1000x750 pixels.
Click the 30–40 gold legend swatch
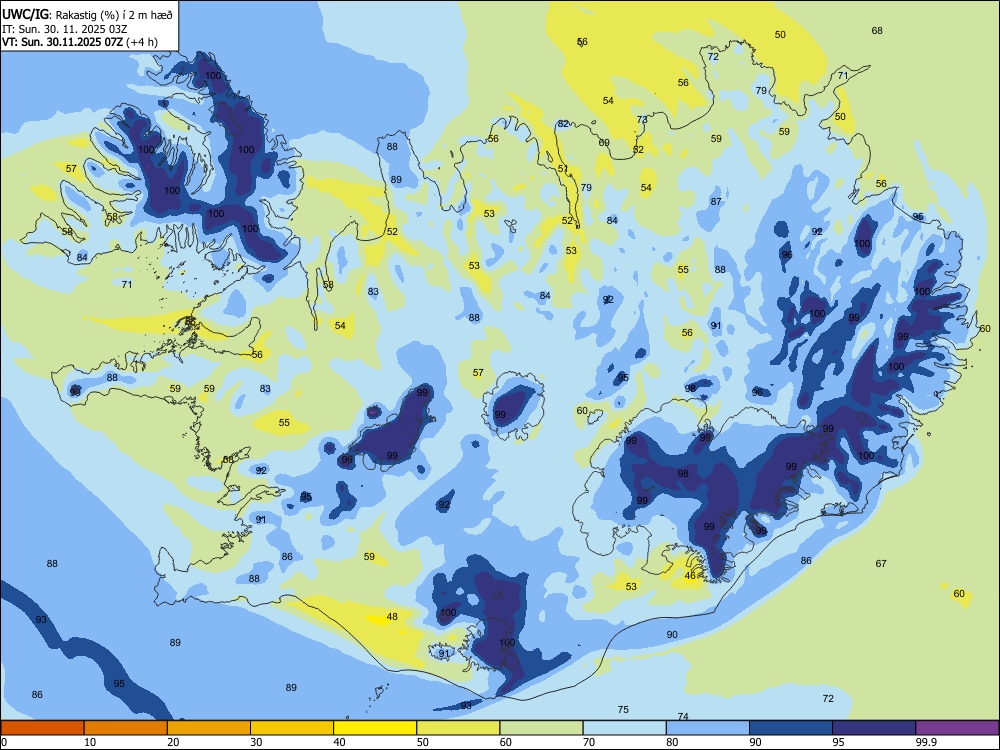(292, 728)
